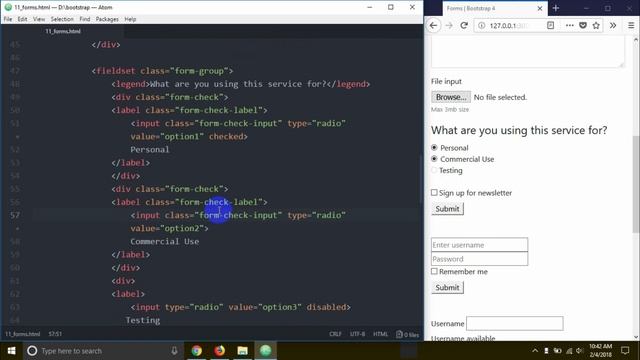Save page to Pocket icon
640x360 pixels.
(x=583, y=25)
